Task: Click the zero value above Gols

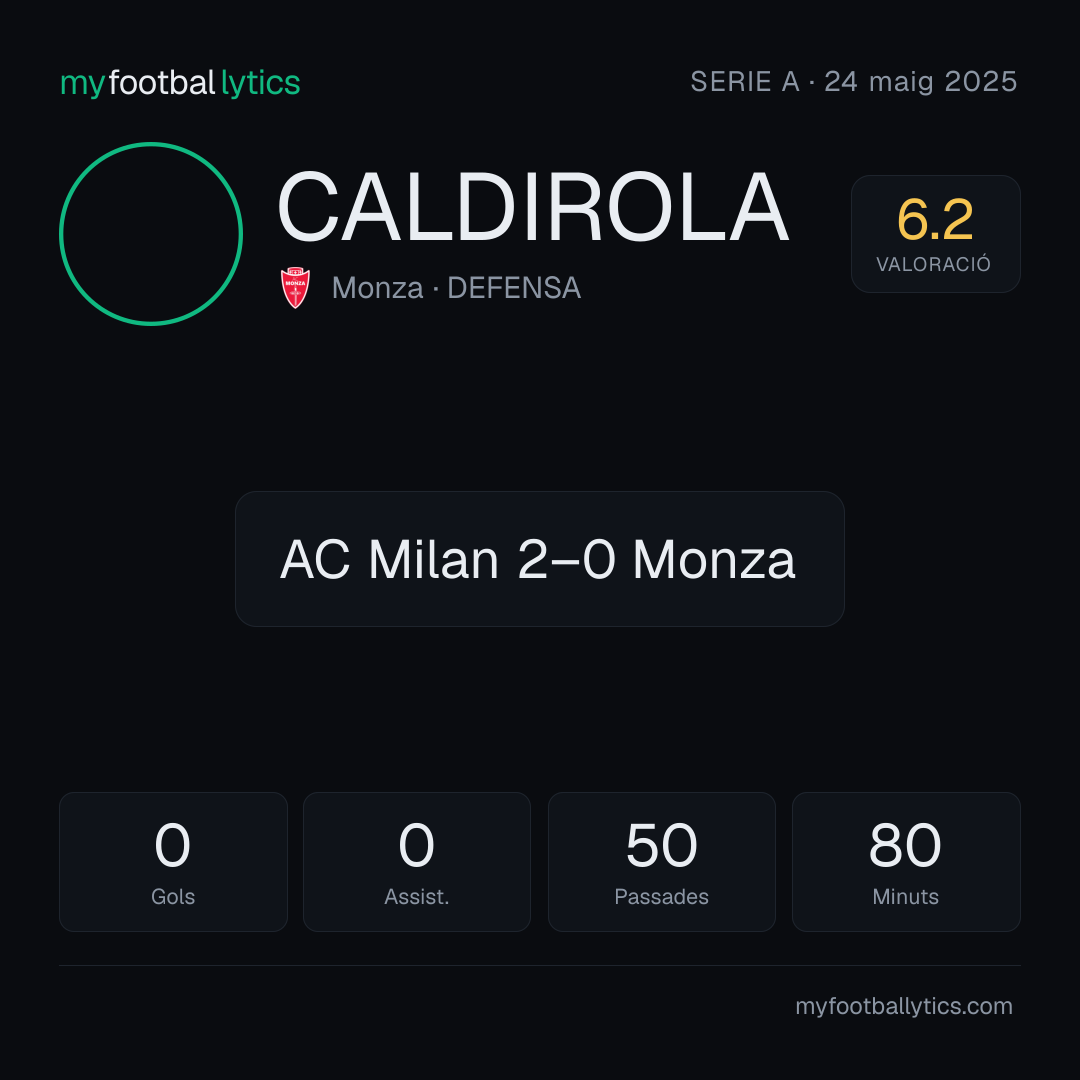Action: click(172, 845)
